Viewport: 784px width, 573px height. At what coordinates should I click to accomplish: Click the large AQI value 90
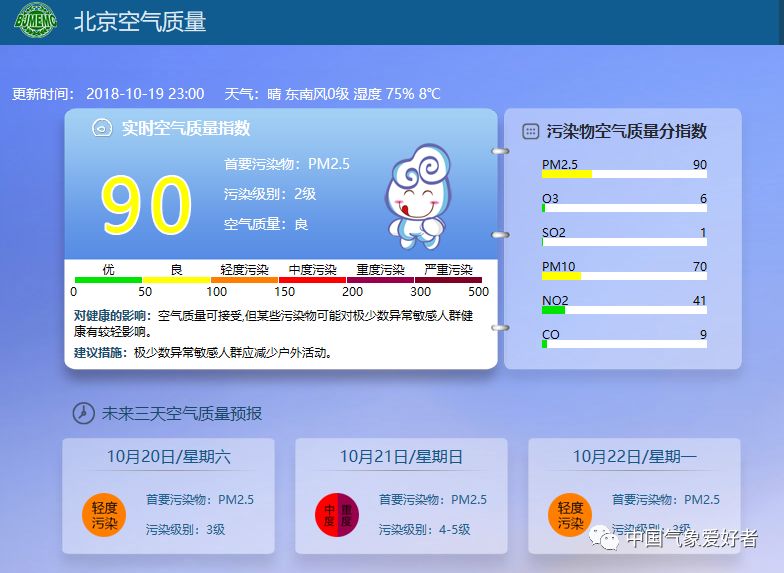(x=146, y=207)
